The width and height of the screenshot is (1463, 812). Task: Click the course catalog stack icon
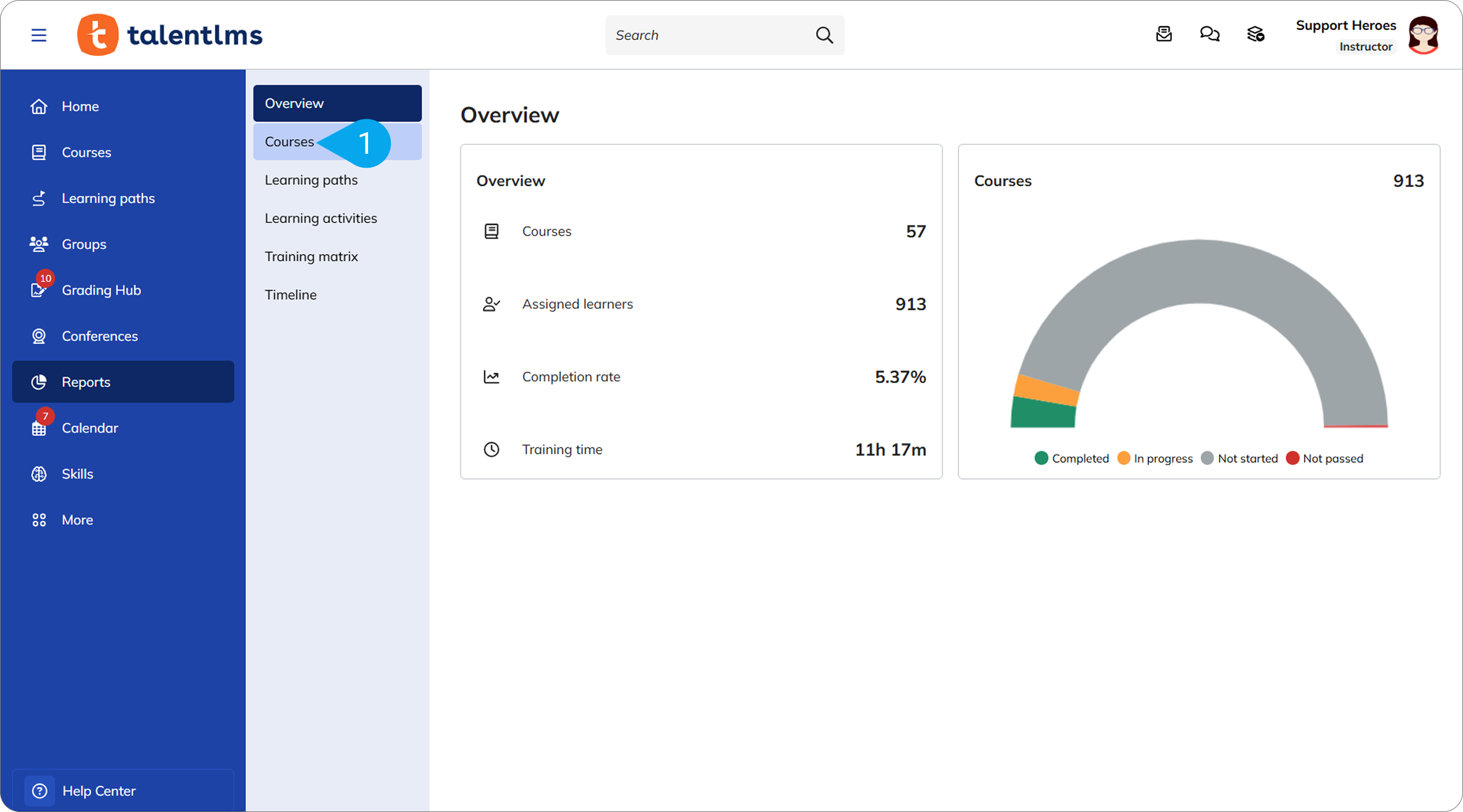click(1256, 34)
